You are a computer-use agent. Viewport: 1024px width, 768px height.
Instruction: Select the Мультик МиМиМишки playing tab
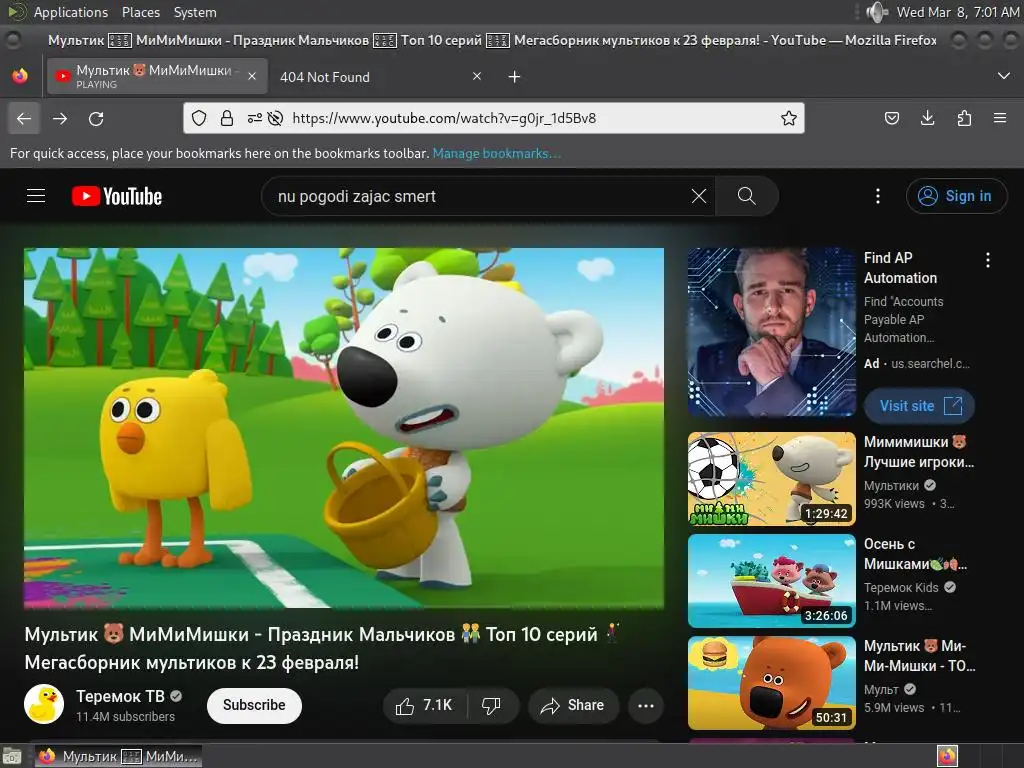pos(157,76)
